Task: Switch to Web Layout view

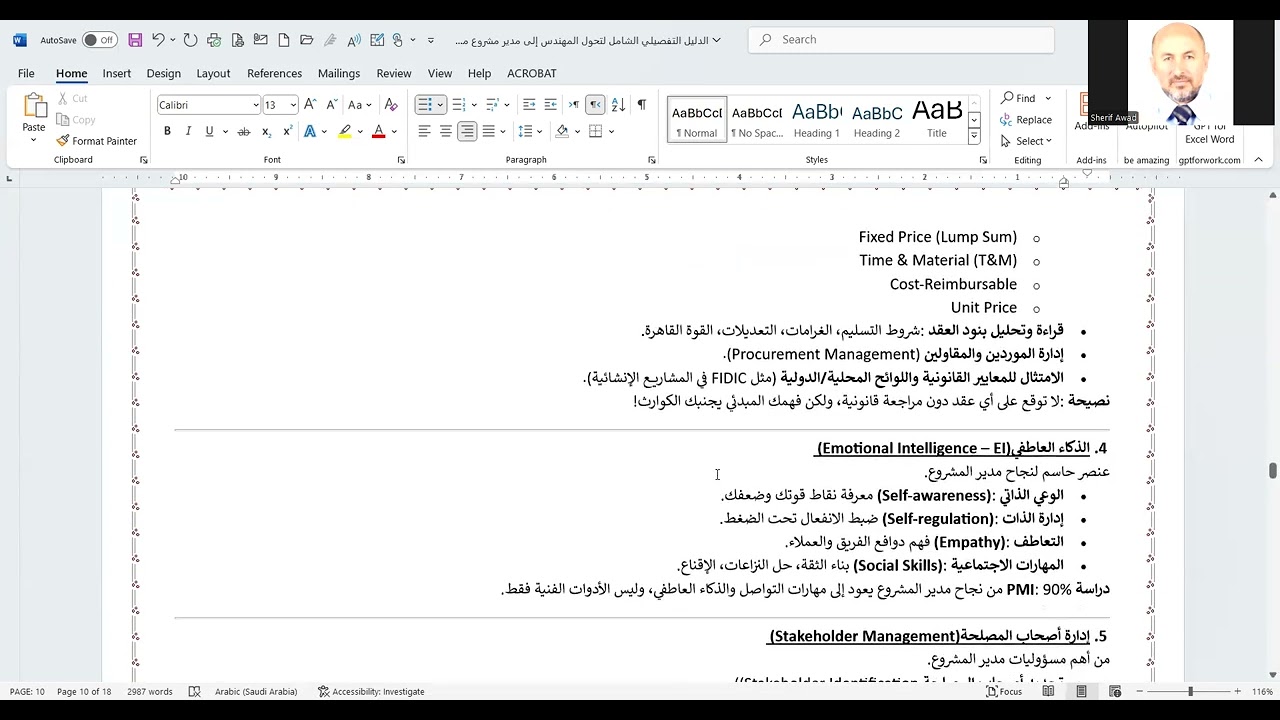Action: [1115, 692]
